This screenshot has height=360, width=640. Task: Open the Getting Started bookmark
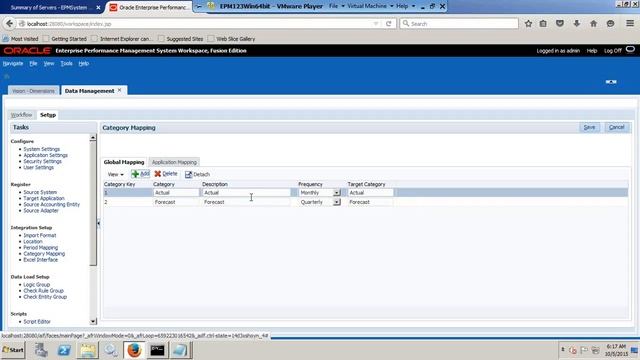[x=65, y=39]
